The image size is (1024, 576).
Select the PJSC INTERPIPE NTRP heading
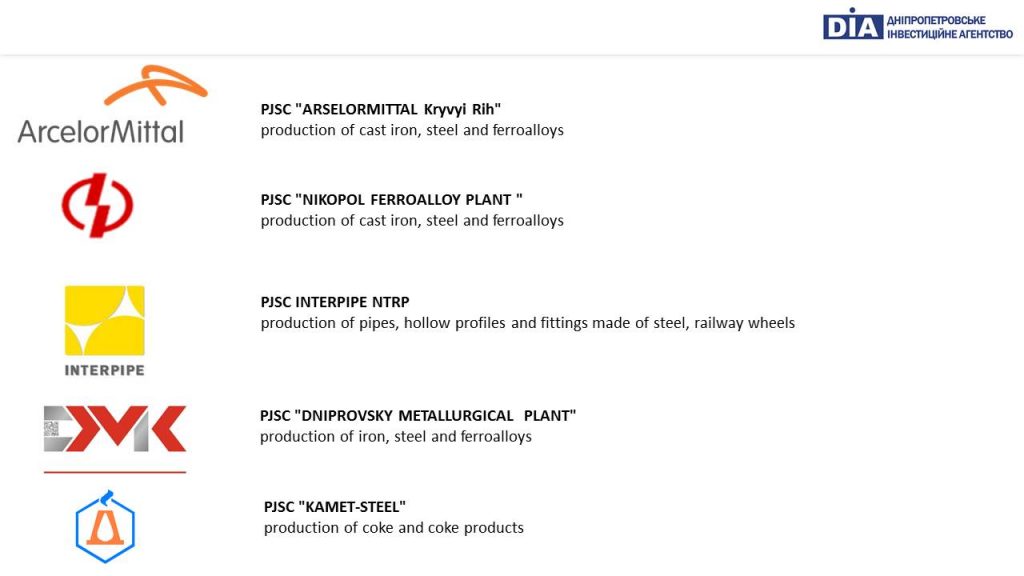point(335,302)
